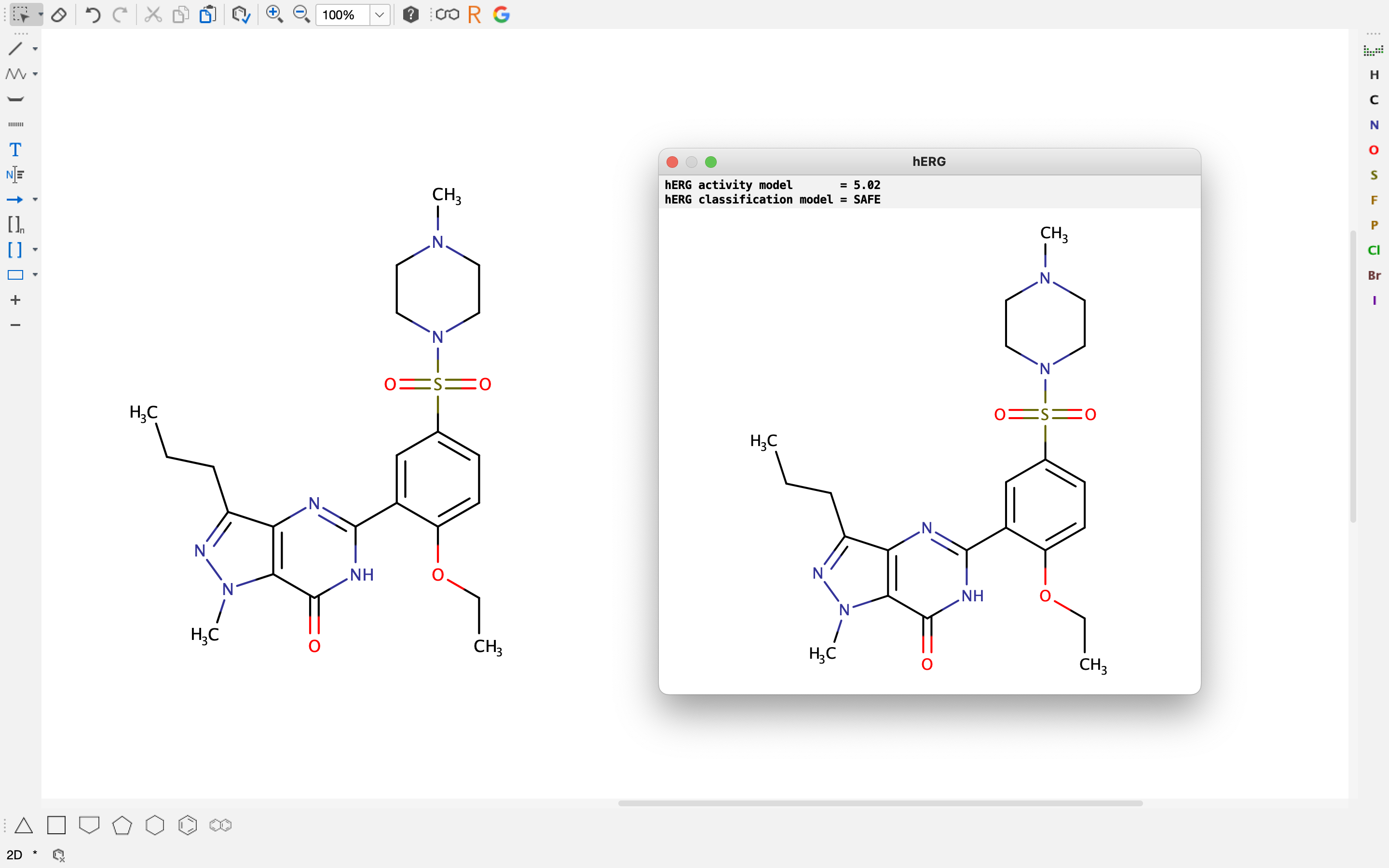
Task: Choose the oxygen O element
Action: [1374, 150]
